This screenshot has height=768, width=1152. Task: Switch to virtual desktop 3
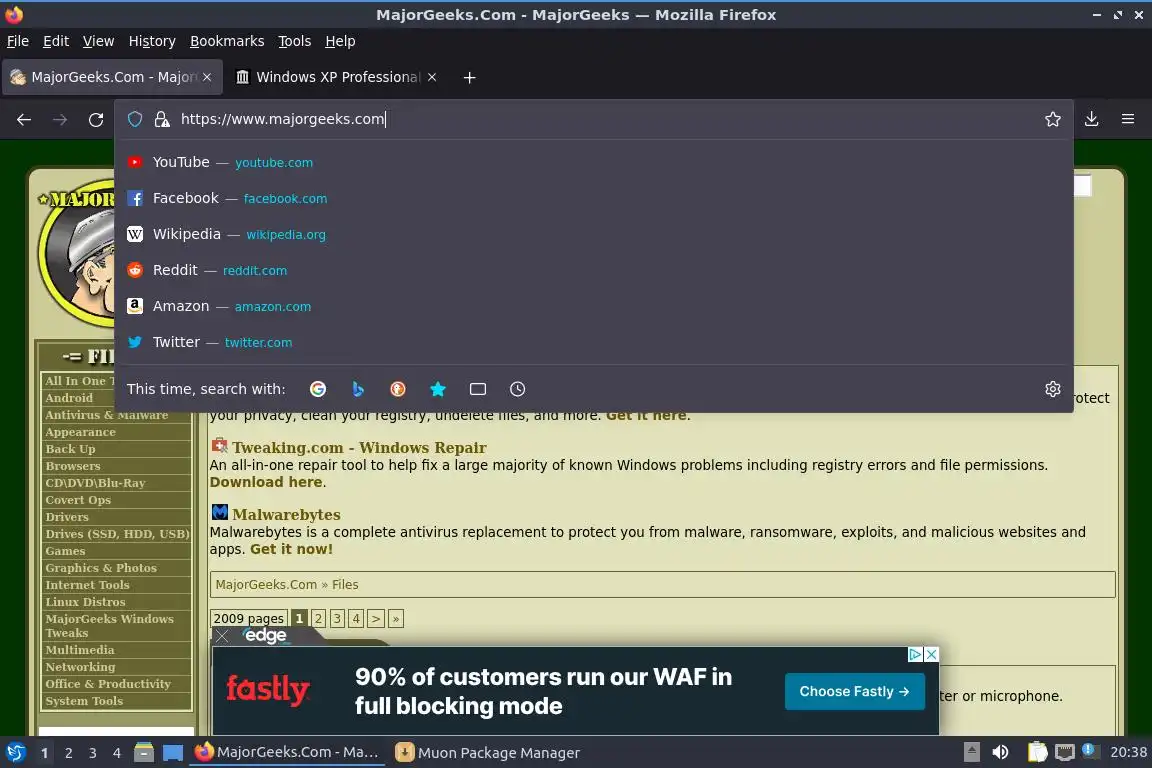(93, 753)
